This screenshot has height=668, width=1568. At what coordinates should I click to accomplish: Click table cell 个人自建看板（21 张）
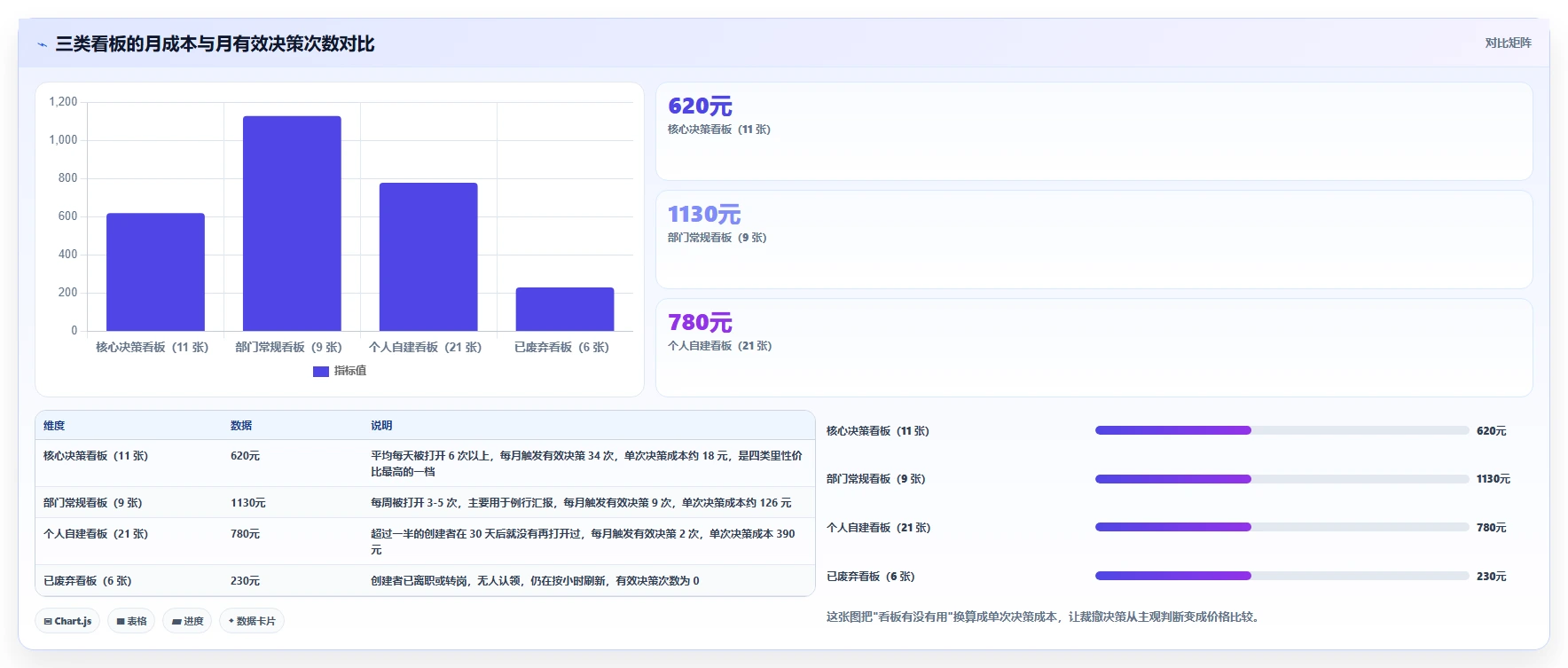pos(96,534)
